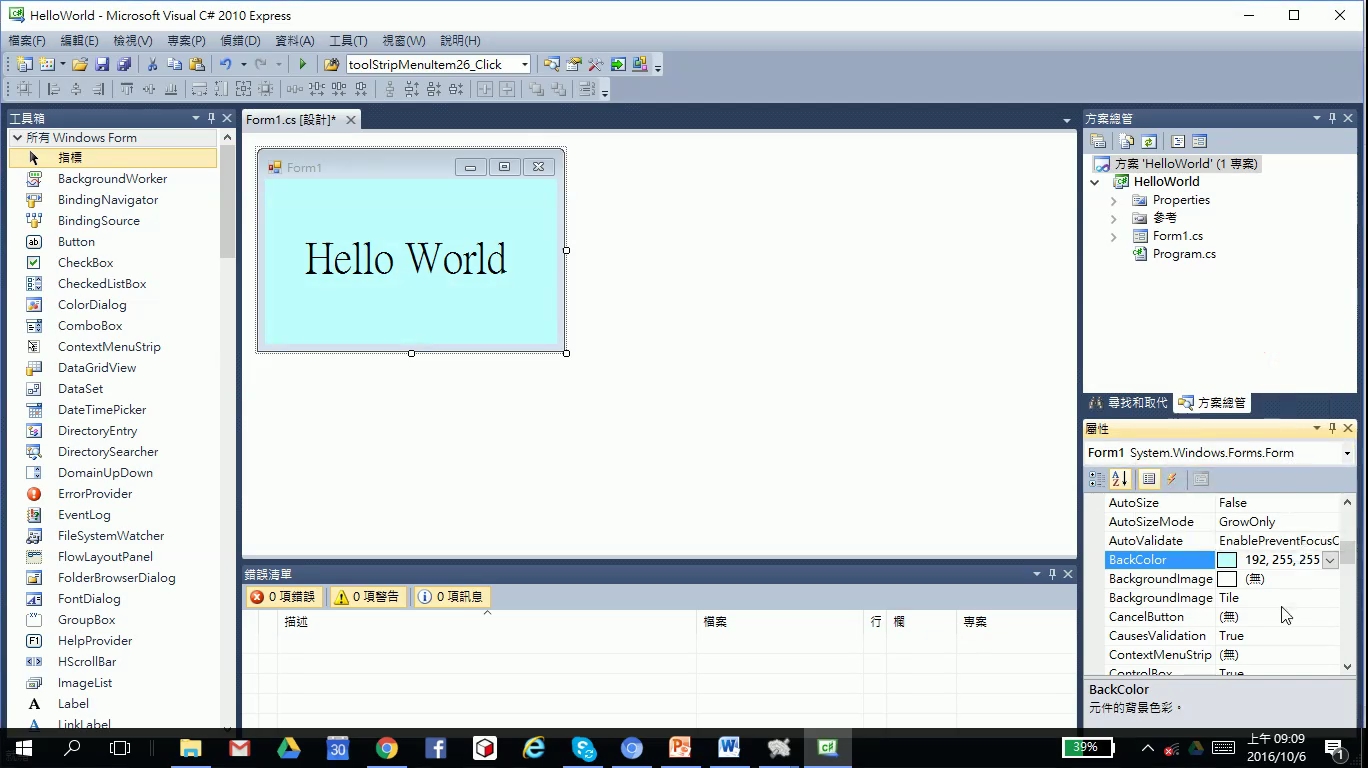Expand the Properties node in solution tree
The image size is (1368, 768).
(1114, 200)
